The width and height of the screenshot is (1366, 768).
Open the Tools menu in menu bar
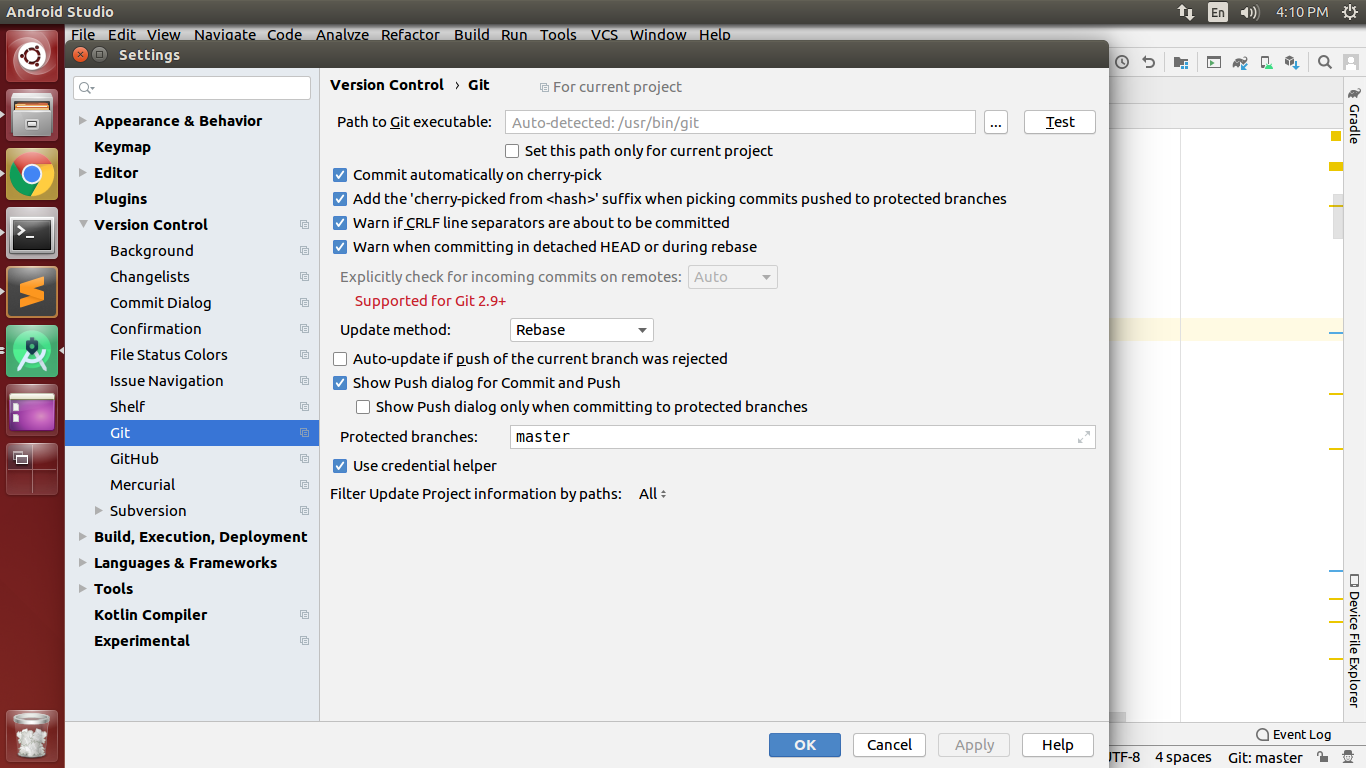(558, 35)
